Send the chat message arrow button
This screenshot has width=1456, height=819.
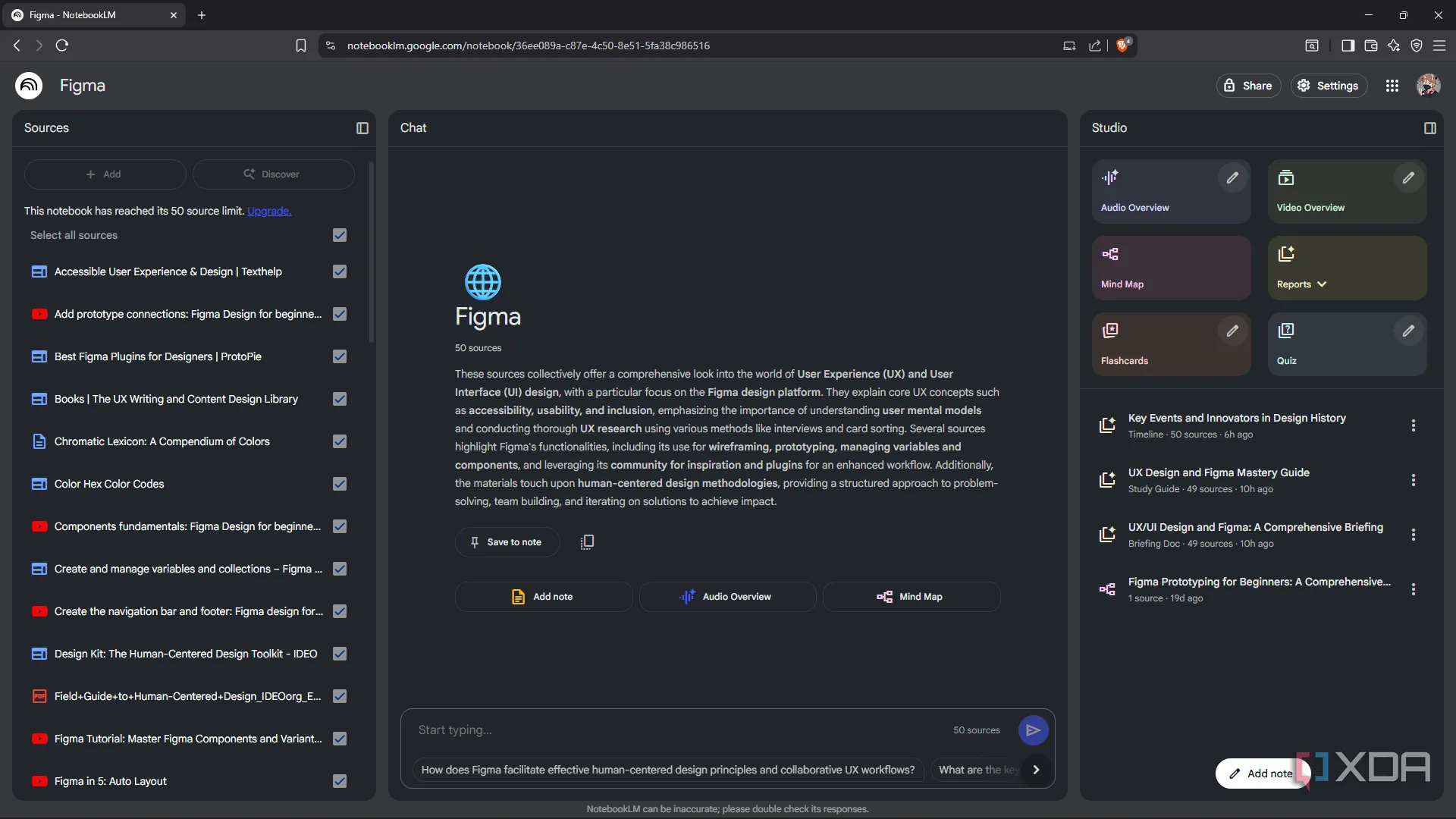tap(1033, 730)
